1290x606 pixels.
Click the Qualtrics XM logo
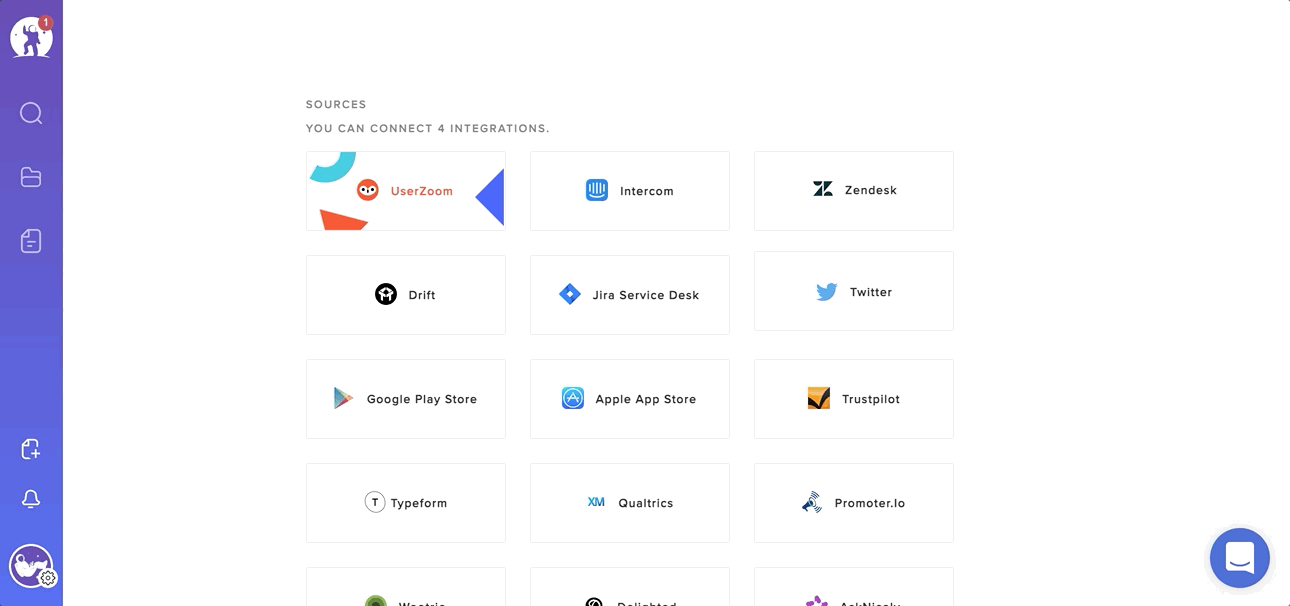click(596, 502)
